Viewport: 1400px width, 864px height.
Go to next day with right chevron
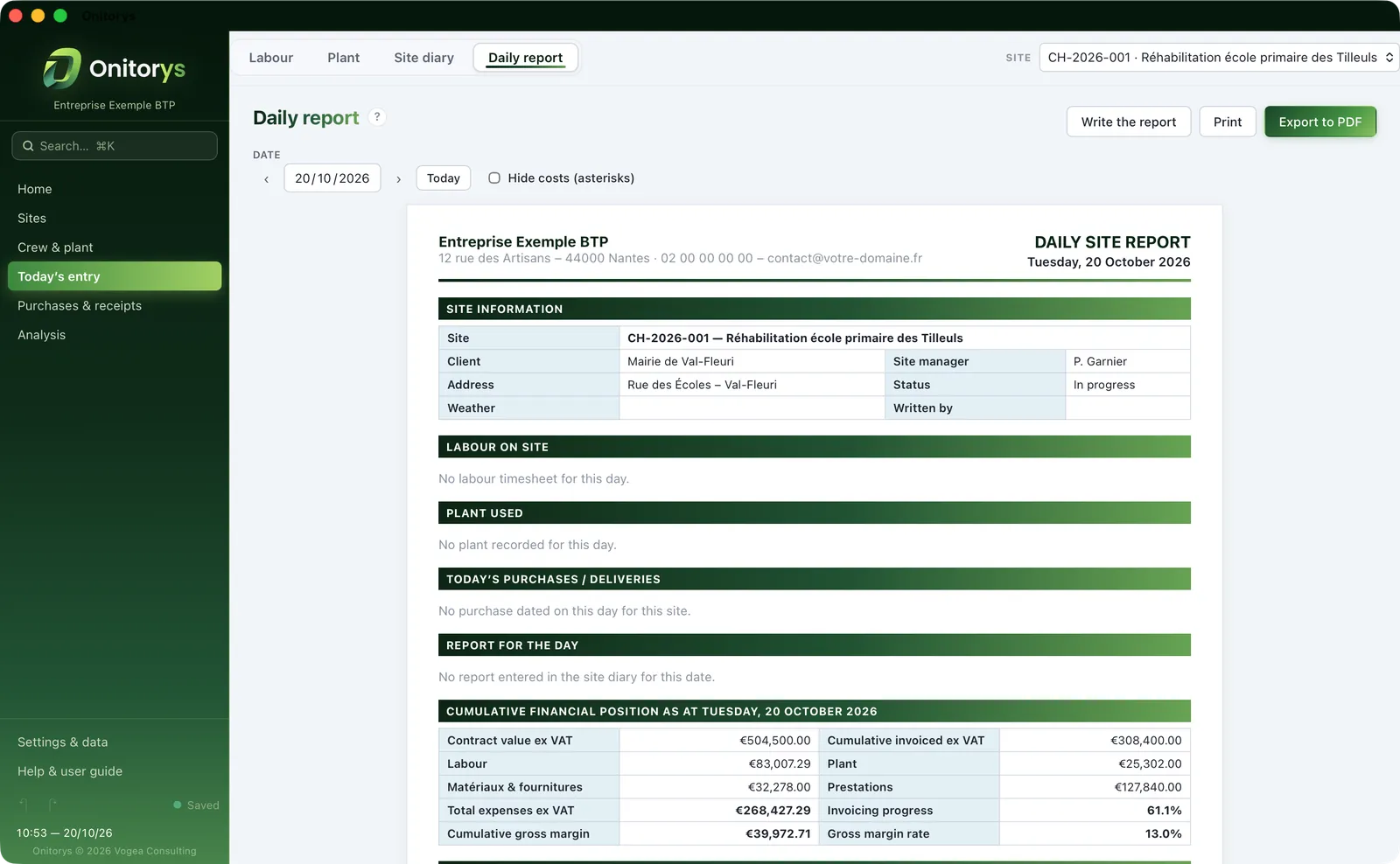click(398, 178)
